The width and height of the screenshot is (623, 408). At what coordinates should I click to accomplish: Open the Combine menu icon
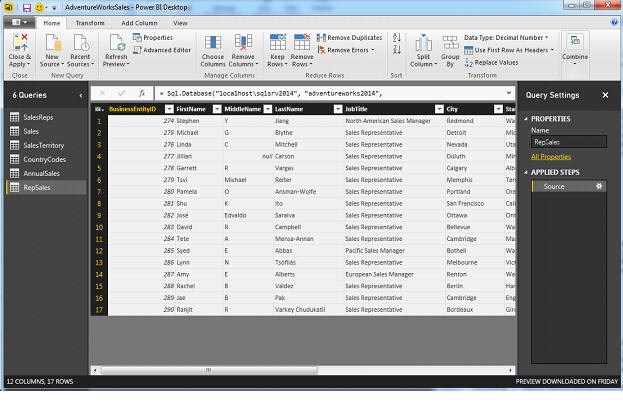(x=575, y=41)
